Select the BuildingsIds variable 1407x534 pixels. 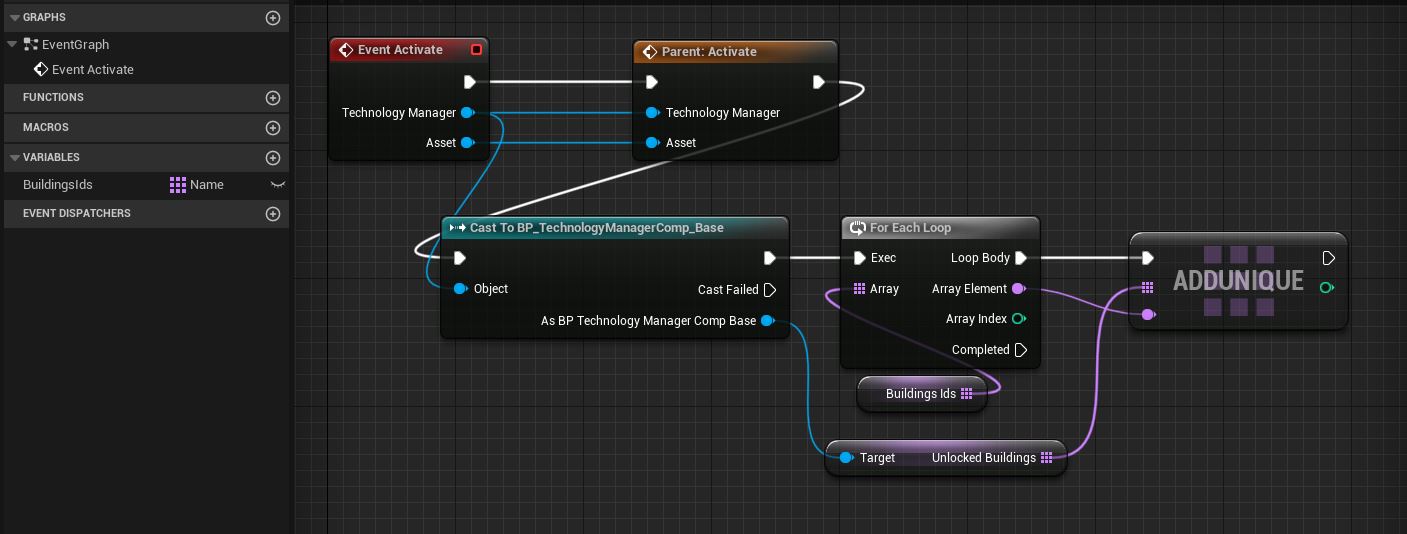coord(58,185)
